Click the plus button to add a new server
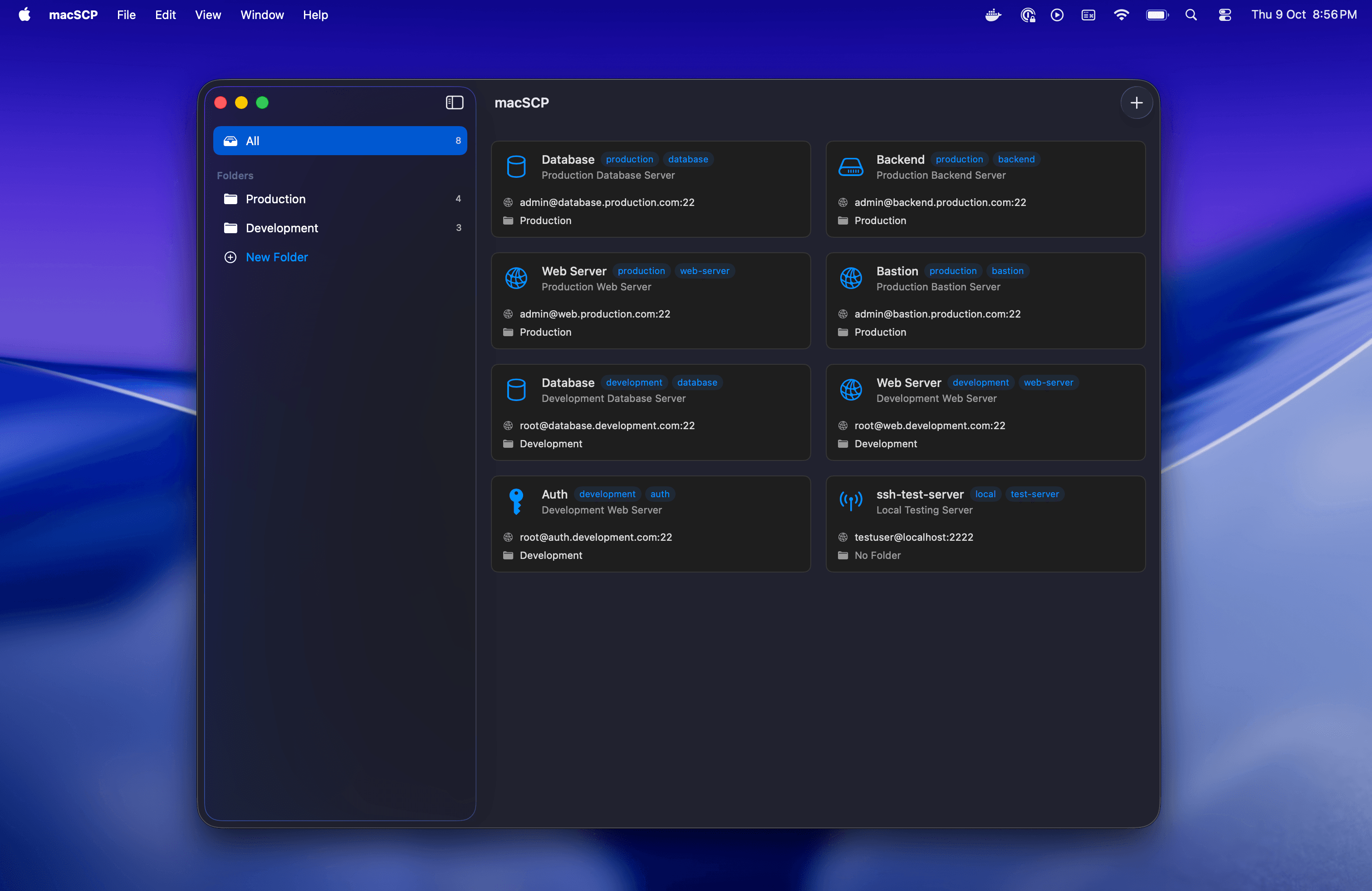Image resolution: width=1372 pixels, height=891 pixels. click(x=1137, y=103)
